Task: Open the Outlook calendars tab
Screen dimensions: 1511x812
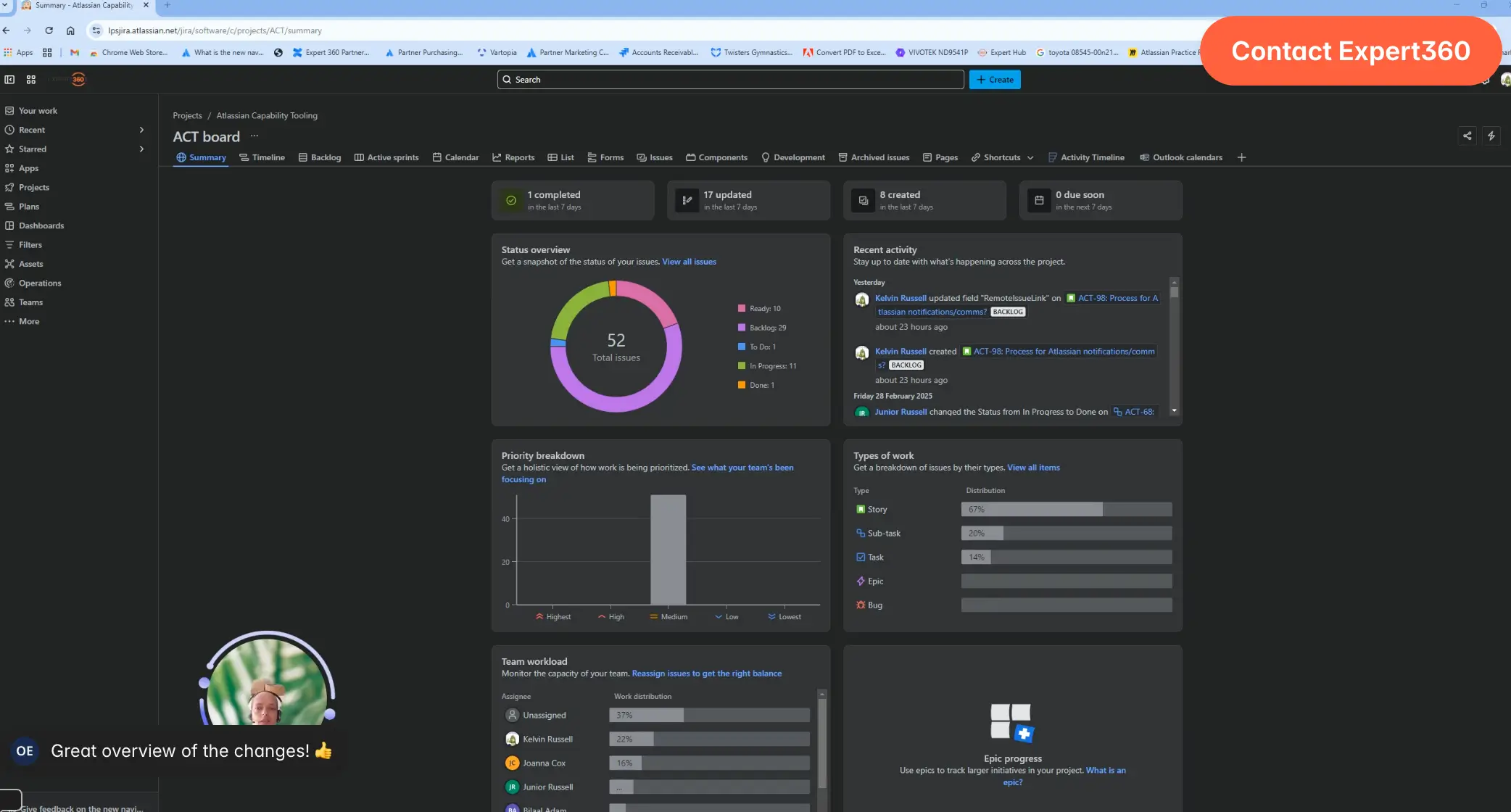Action: click(x=1181, y=157)
